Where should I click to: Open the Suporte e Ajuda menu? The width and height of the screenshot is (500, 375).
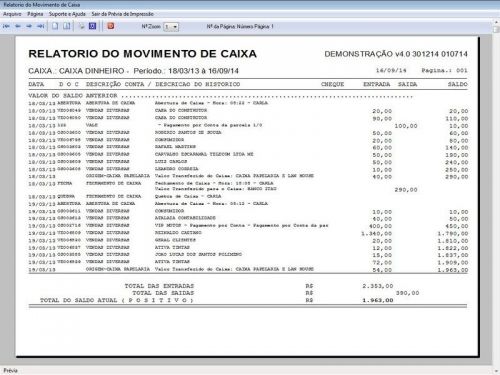point(67,14)
